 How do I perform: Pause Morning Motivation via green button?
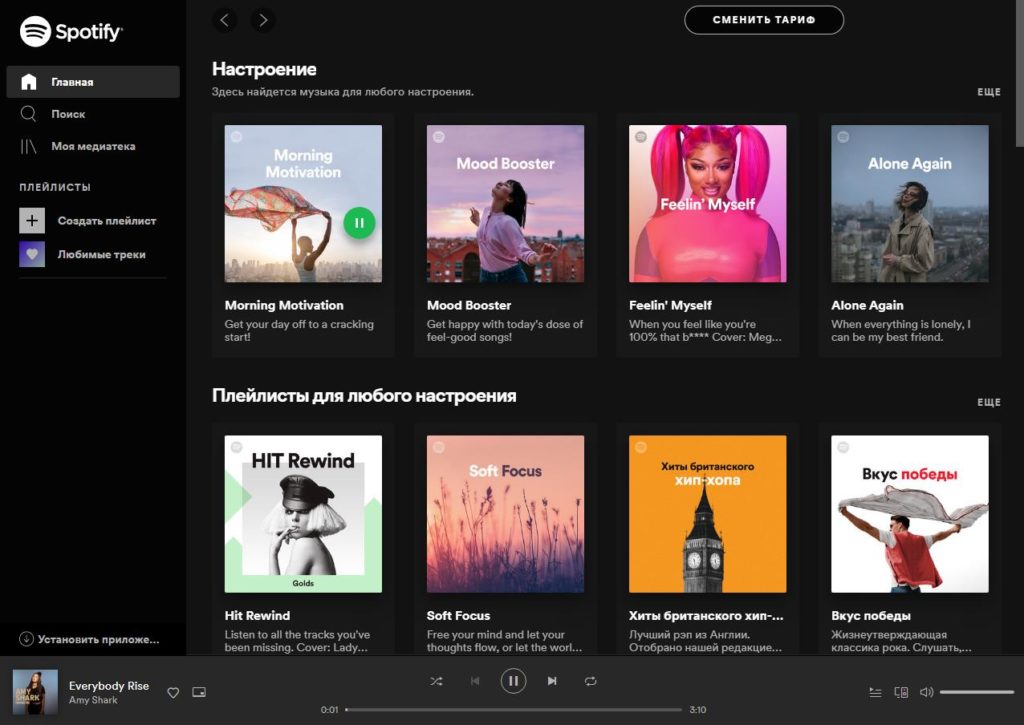[x=359, y=223]
